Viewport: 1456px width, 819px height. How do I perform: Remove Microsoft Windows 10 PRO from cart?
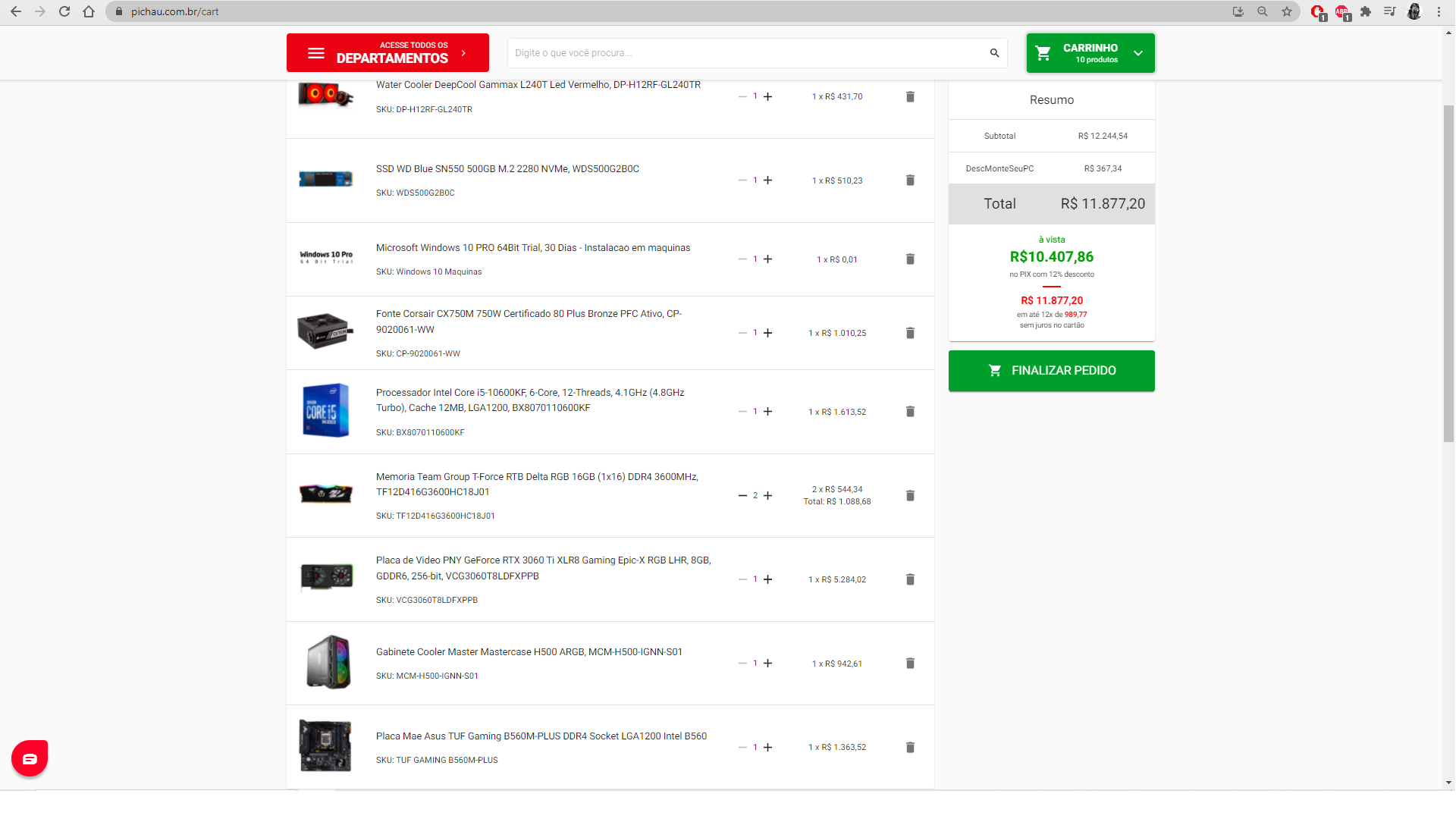[910, 259]
